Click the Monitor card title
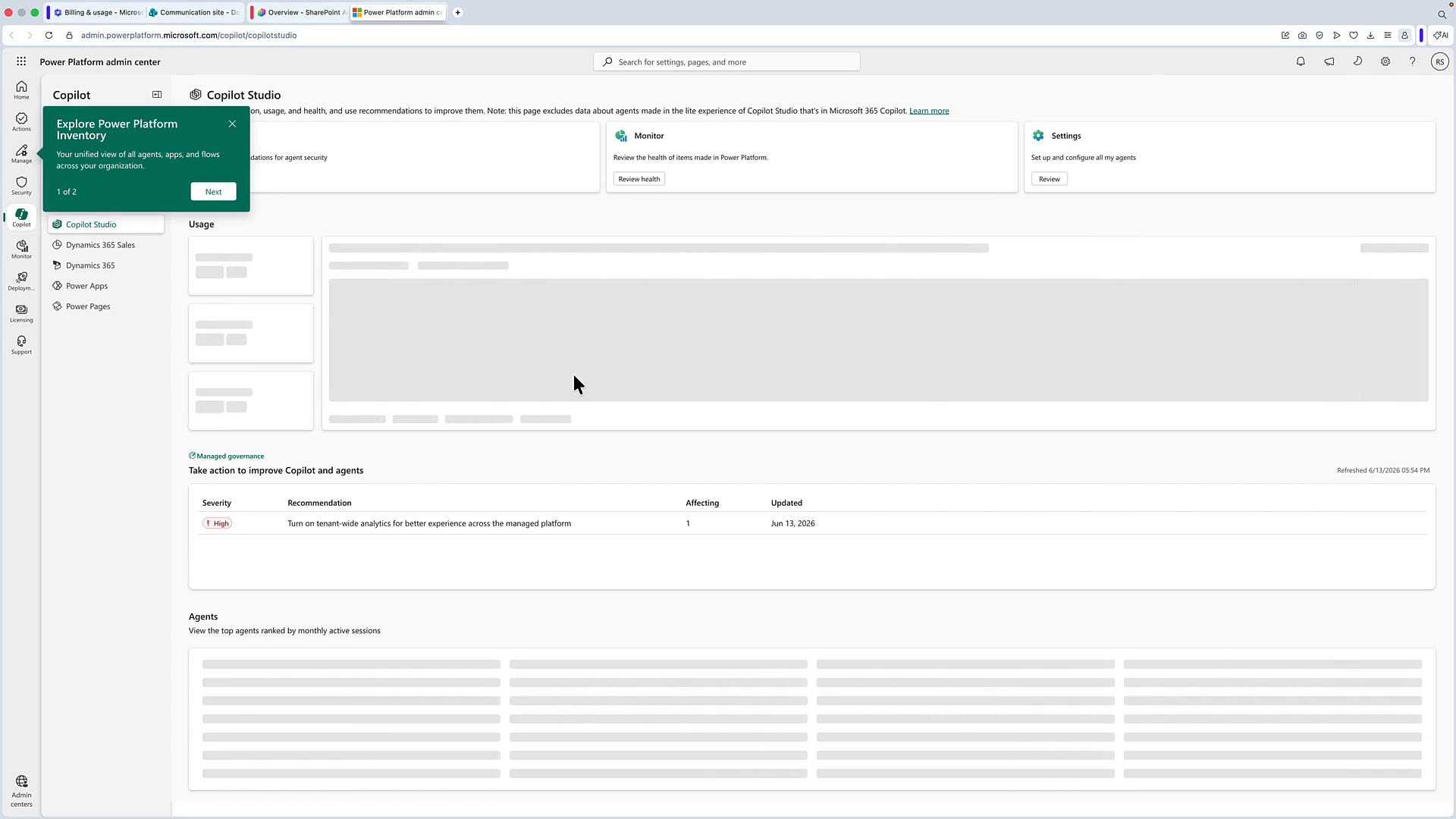 click(x=649, y=136)
